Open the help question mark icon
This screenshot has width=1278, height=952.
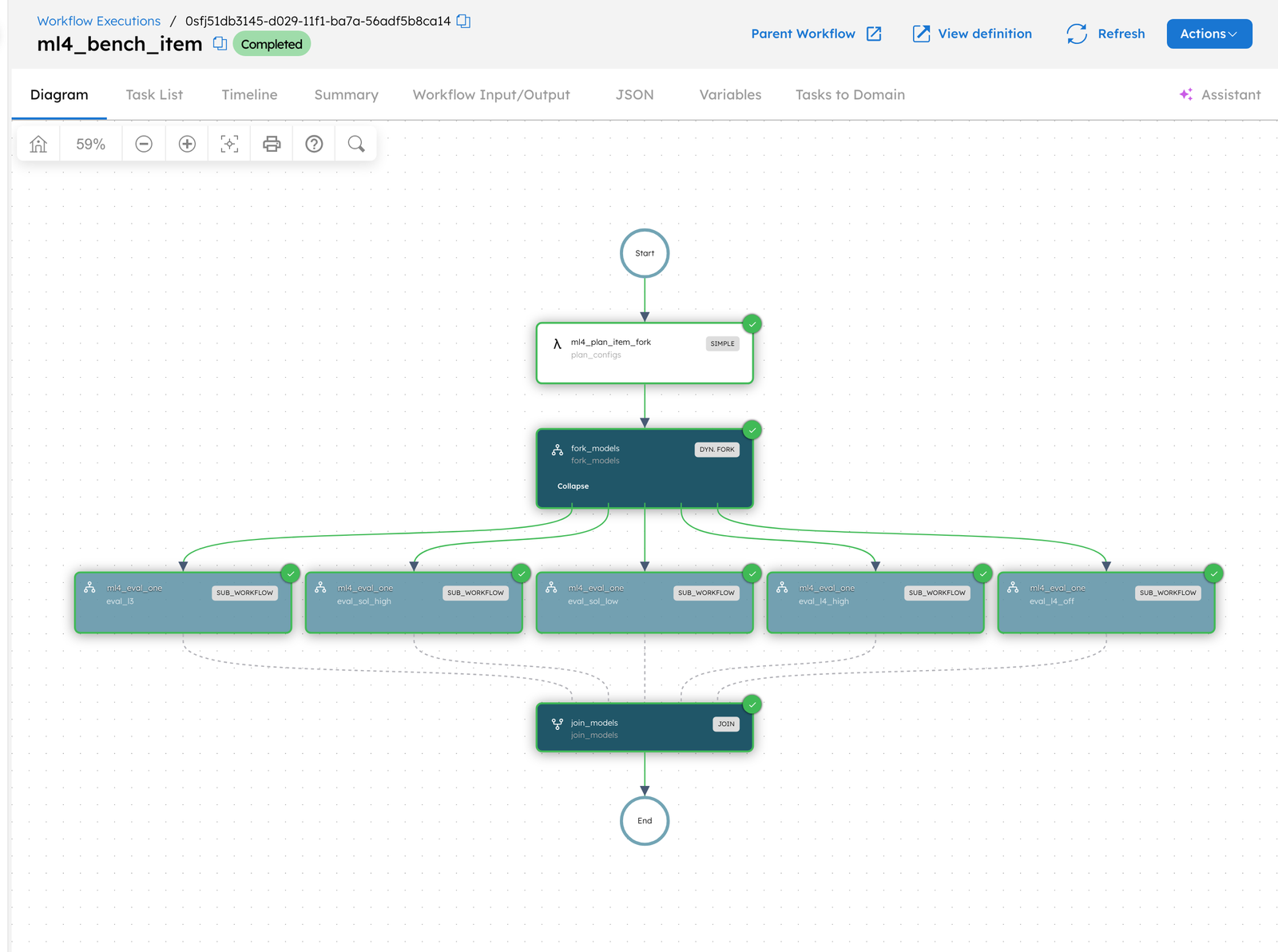[x=314, y=144]
